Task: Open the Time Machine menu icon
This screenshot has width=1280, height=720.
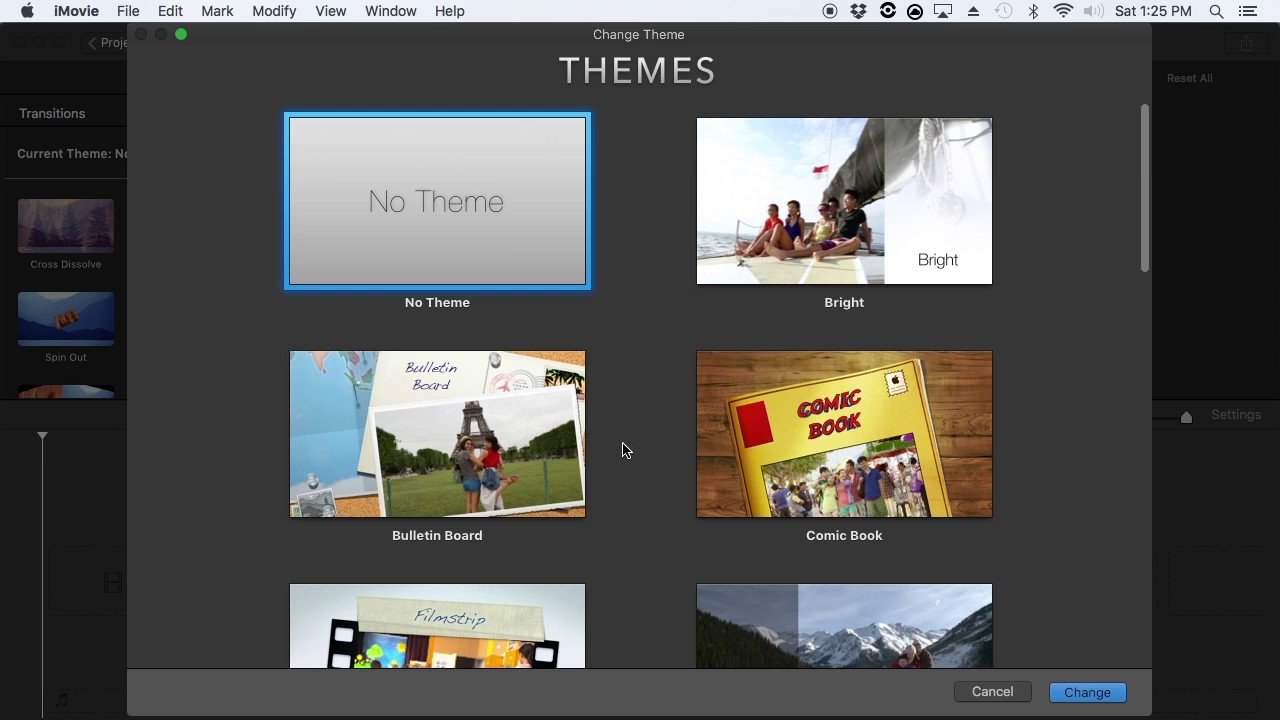Action: [x=1003, y=11]
